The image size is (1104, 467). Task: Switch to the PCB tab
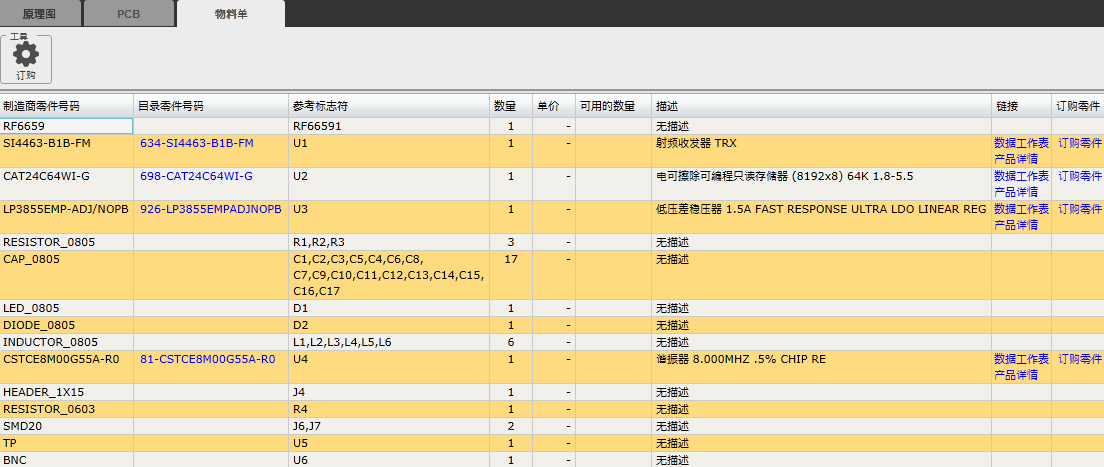[128, 13]
